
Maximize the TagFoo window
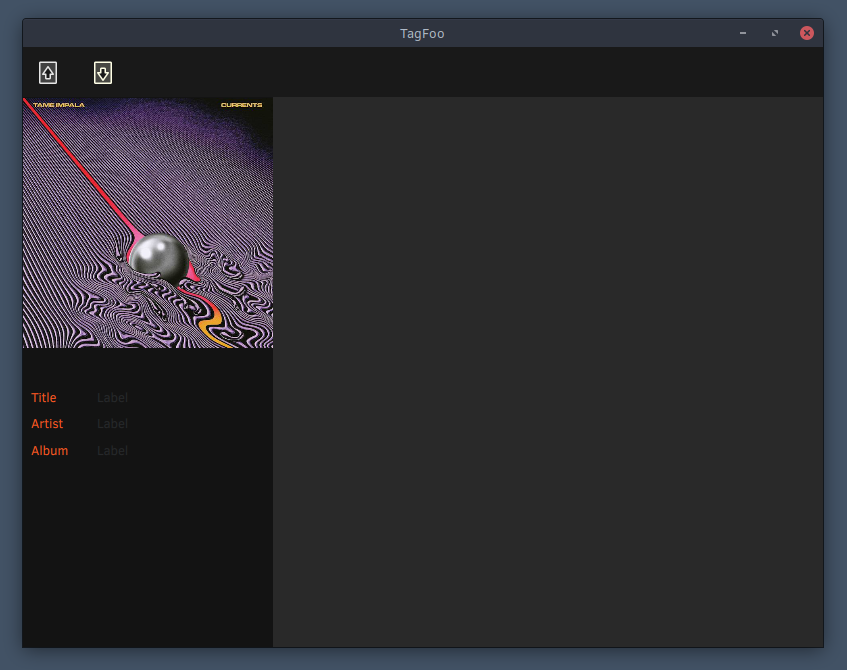775,33
